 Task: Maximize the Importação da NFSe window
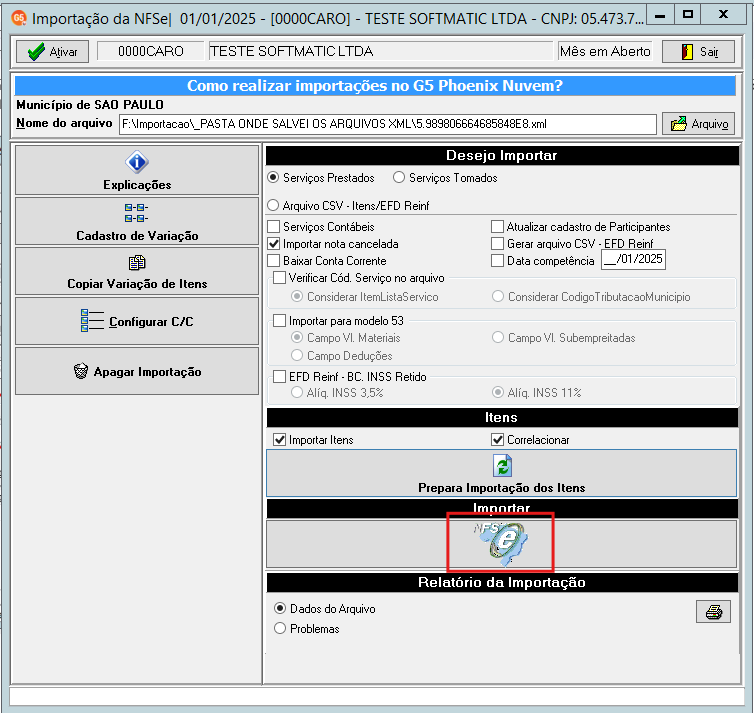pos(688,15)
